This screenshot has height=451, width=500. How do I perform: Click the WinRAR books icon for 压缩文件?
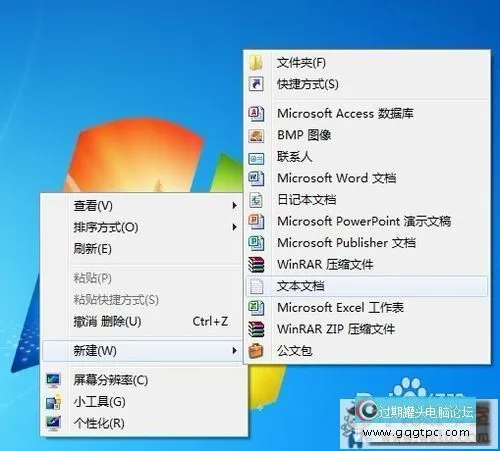tap(256, 265)
